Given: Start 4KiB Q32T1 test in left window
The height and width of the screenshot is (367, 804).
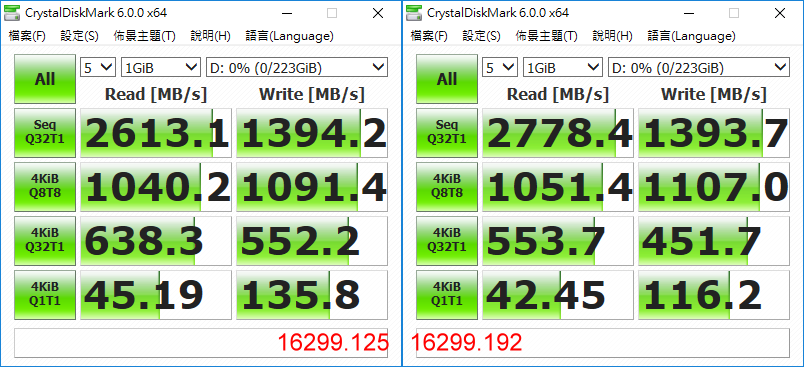Looking at the screenshot, I should pos(45,241).
